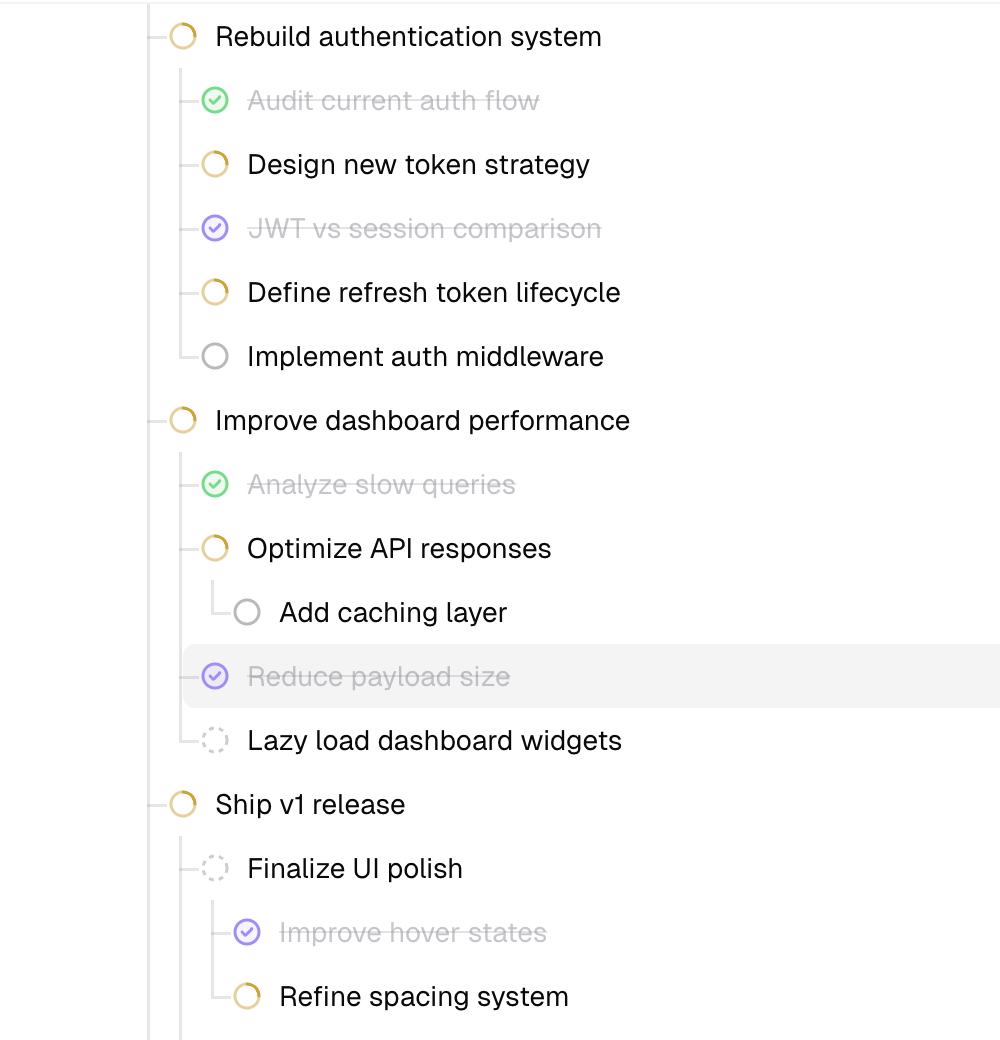Toggle the checkbox for Rebuild authentication system

click(x=183, y=36)
